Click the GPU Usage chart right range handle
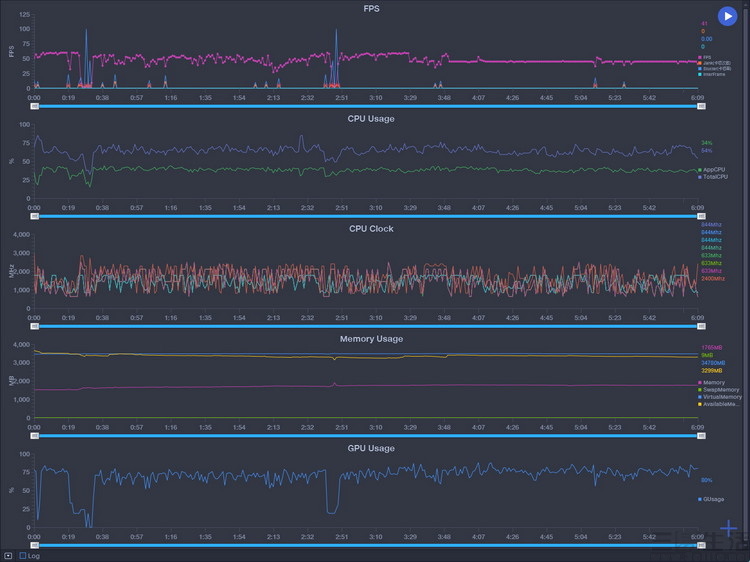 698,546
